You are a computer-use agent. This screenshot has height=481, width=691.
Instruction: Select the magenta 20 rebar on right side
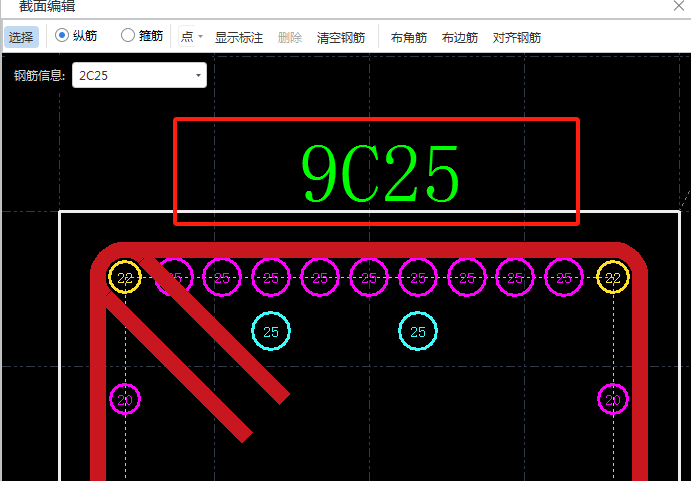(613, 399)
